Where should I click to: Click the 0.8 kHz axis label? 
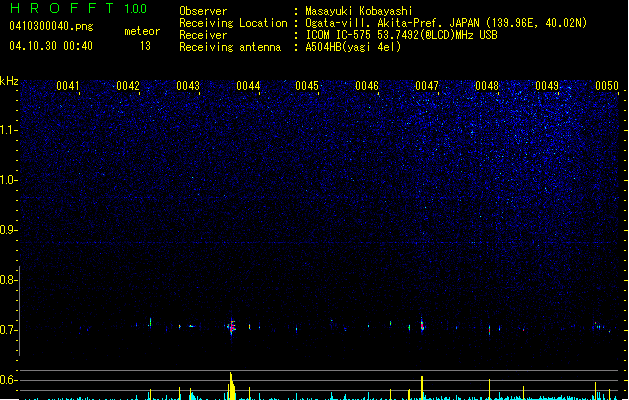[8, 280]
